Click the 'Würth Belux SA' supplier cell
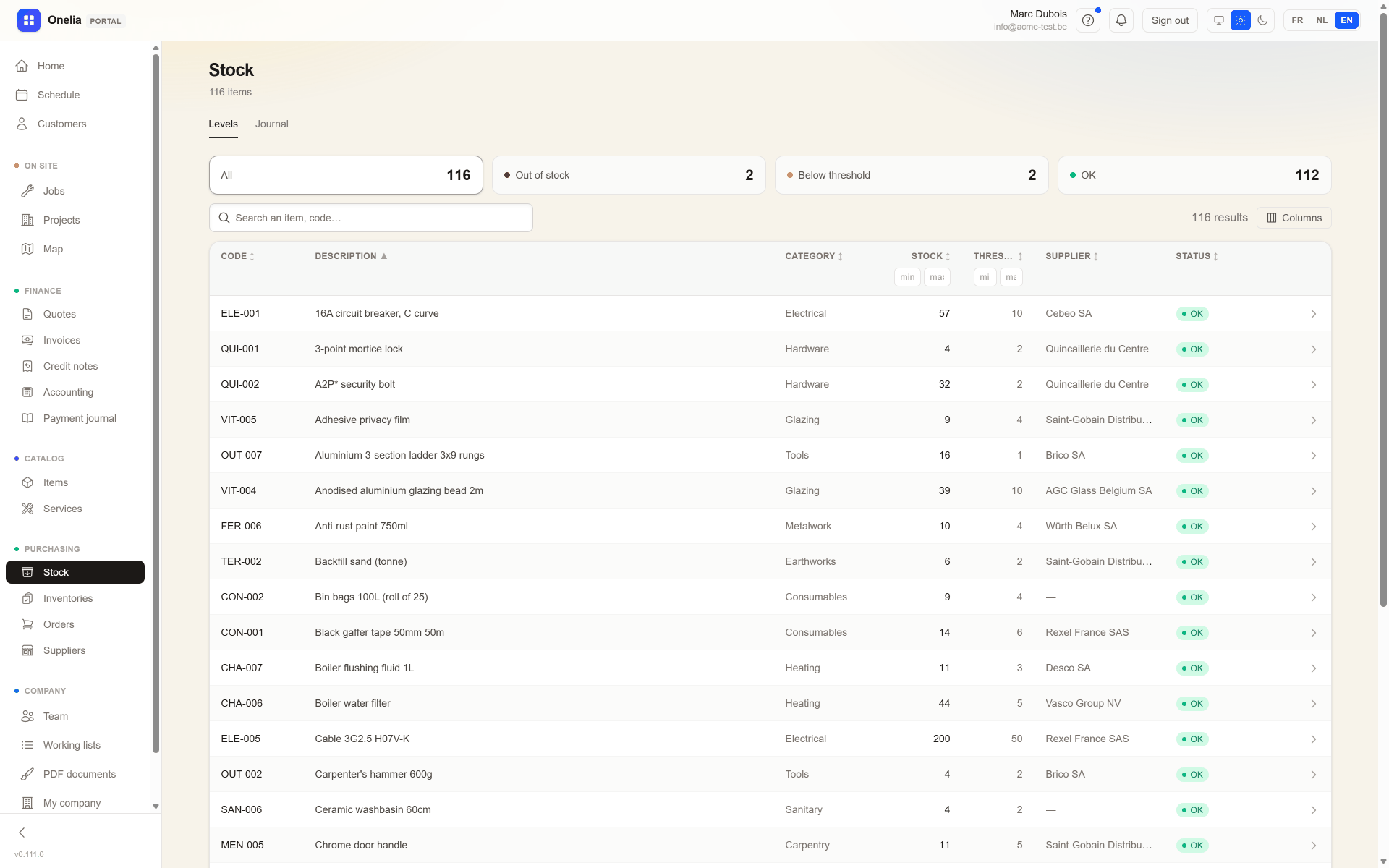Viewport: 1389px width, 868px height. pyautogui.click(x=1081, y=526)
